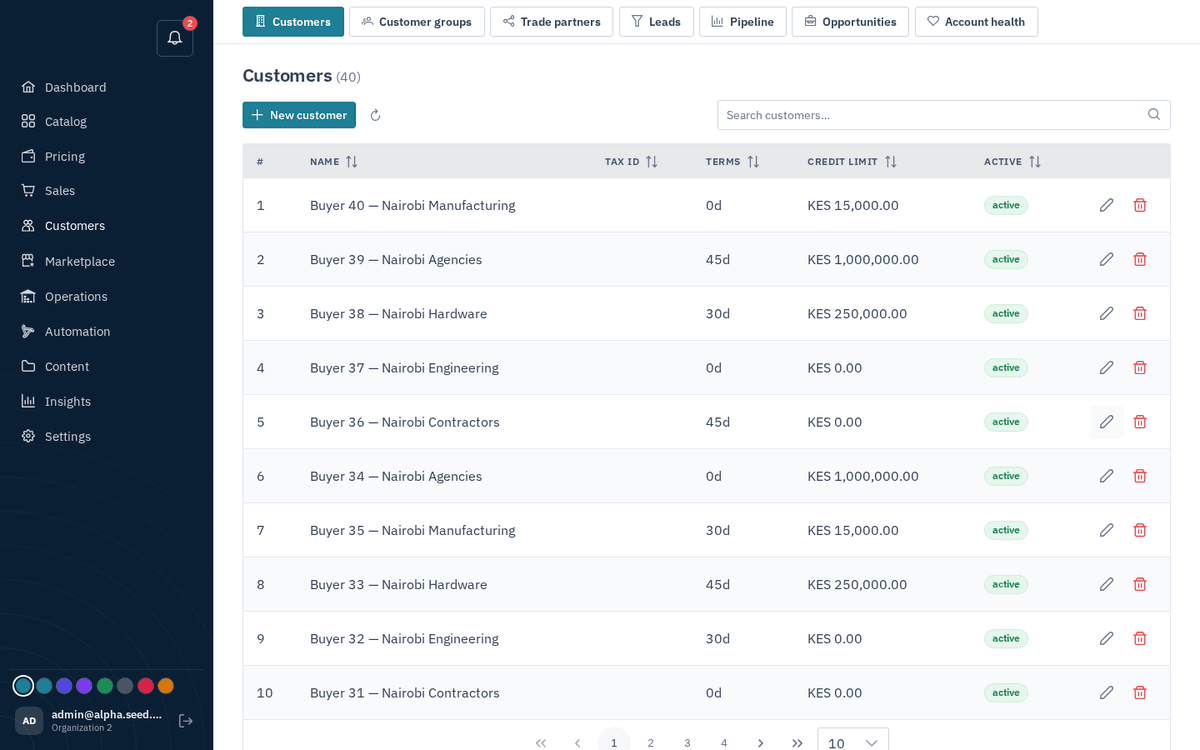This screenshot has width=1200, height=750.
Task: Delete Buyer 32 — Nairobi Engineering
Action: [1140, 638]
